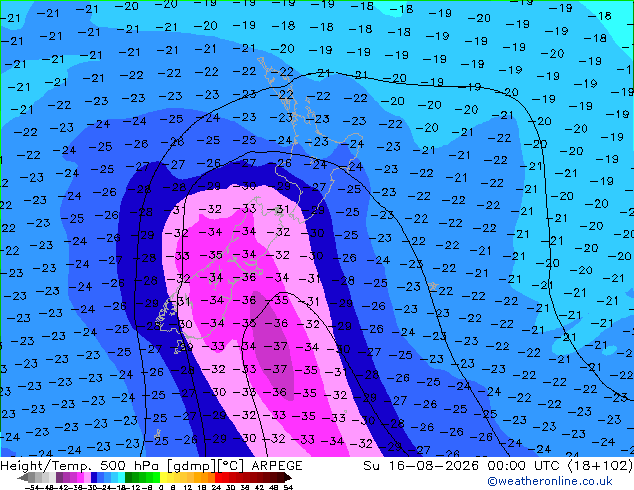The width and height of the screenshot is (634, 490).
Task: Click the 0 label under the color scale
Action: 161,487
